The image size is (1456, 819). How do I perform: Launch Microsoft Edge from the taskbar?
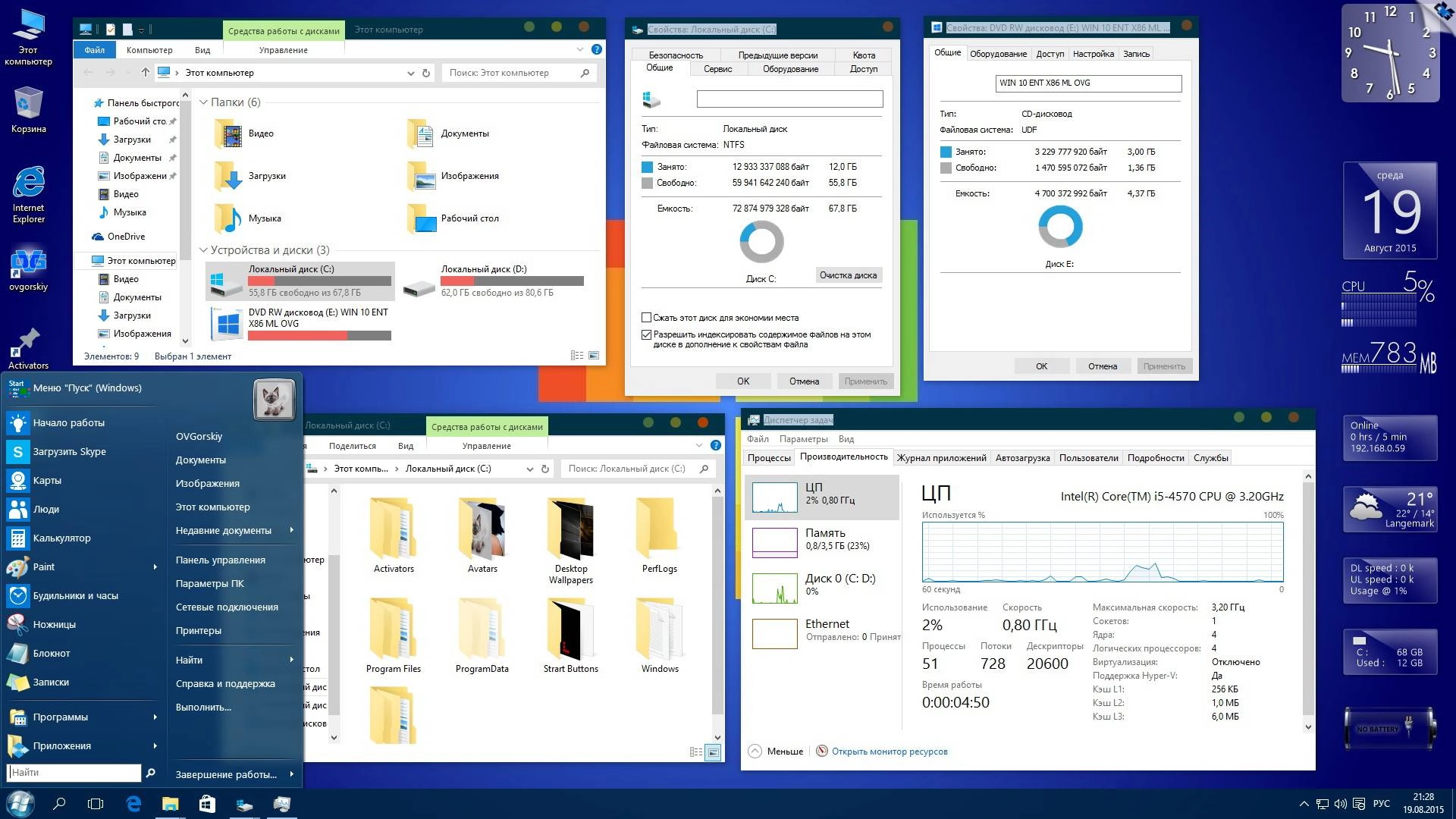133,803
